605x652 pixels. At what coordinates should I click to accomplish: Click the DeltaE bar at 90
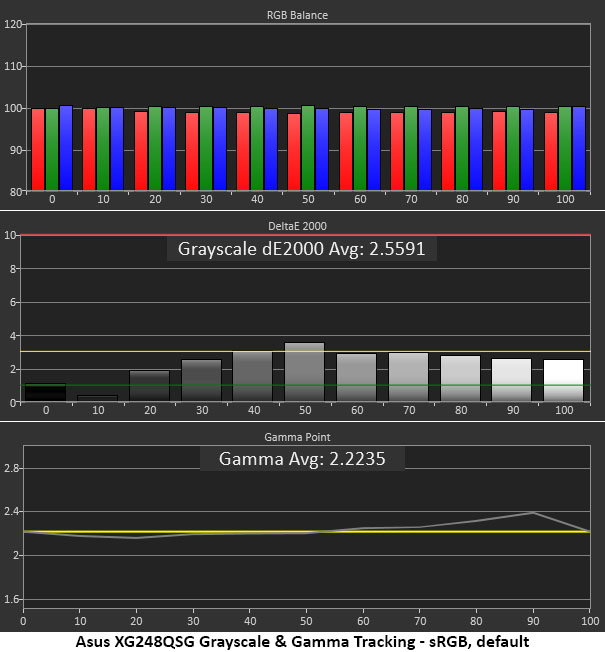pyautogui.click(x=512, y=380)
